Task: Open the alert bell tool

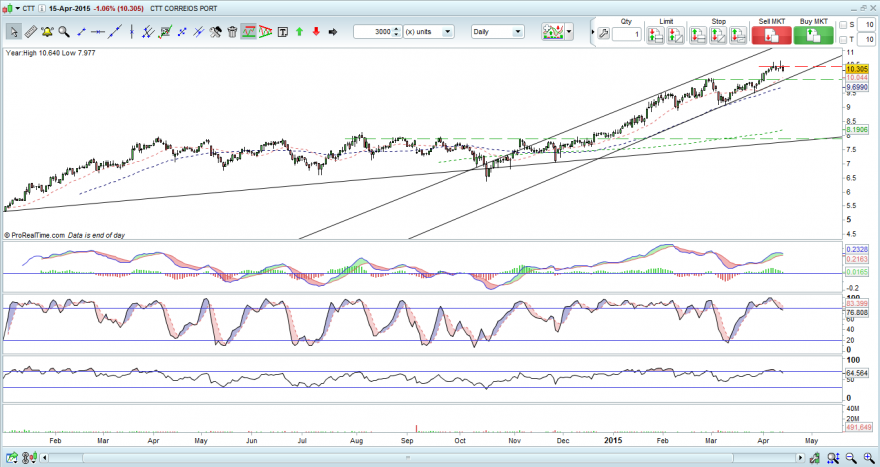Action: pos(47,32)
